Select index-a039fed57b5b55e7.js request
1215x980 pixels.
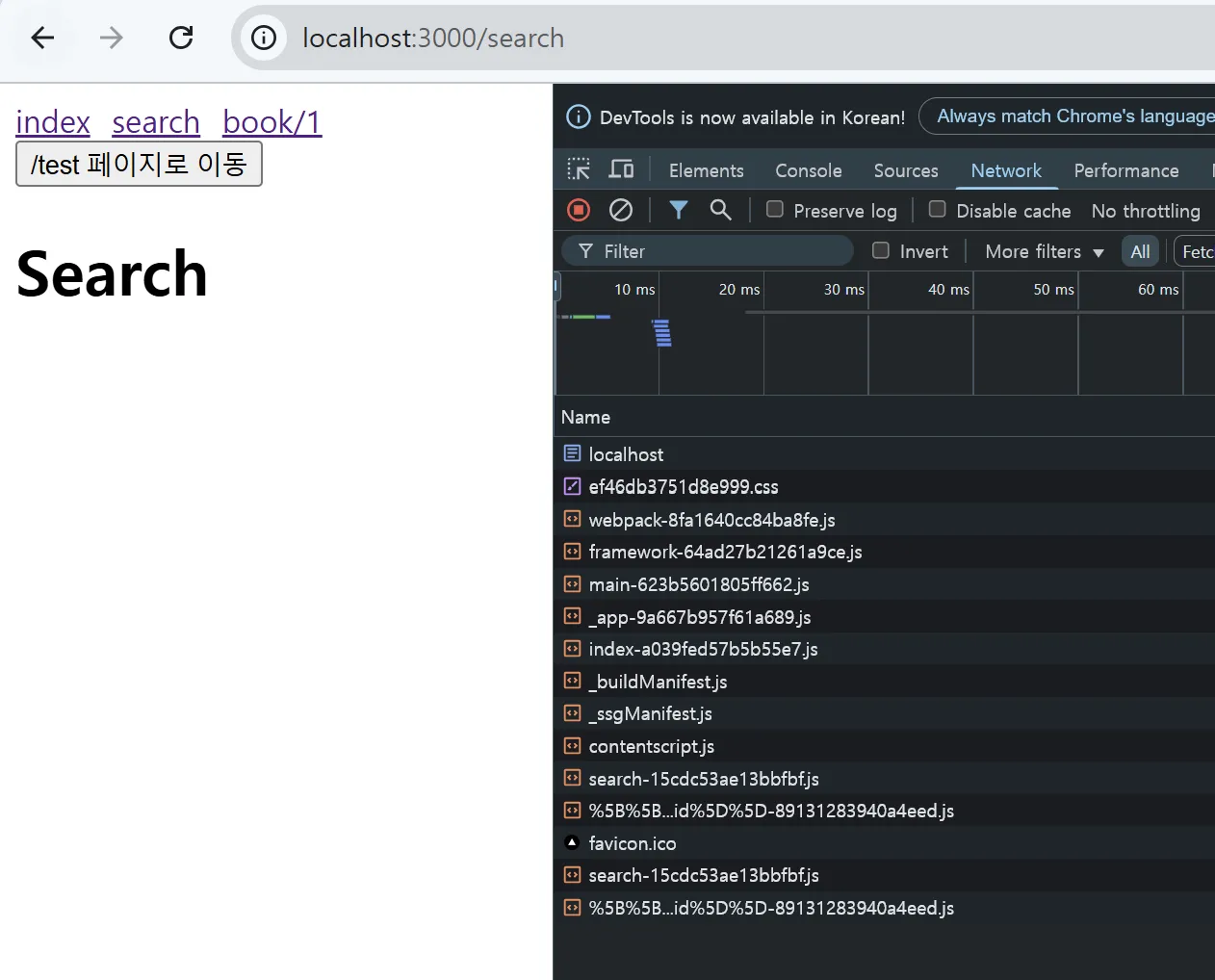(x=884, y=649)
